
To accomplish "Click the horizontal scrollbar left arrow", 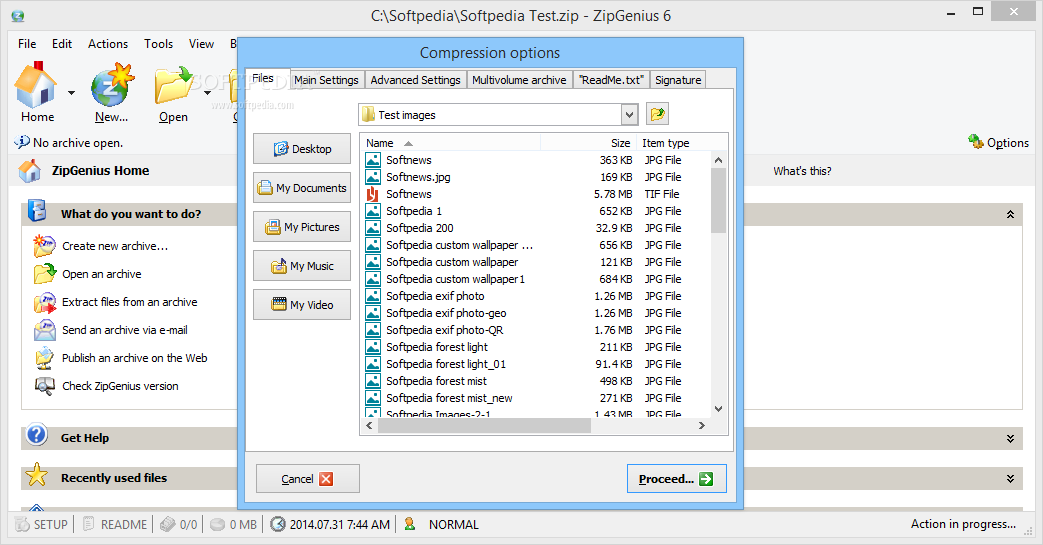I will tap(370, 425).
